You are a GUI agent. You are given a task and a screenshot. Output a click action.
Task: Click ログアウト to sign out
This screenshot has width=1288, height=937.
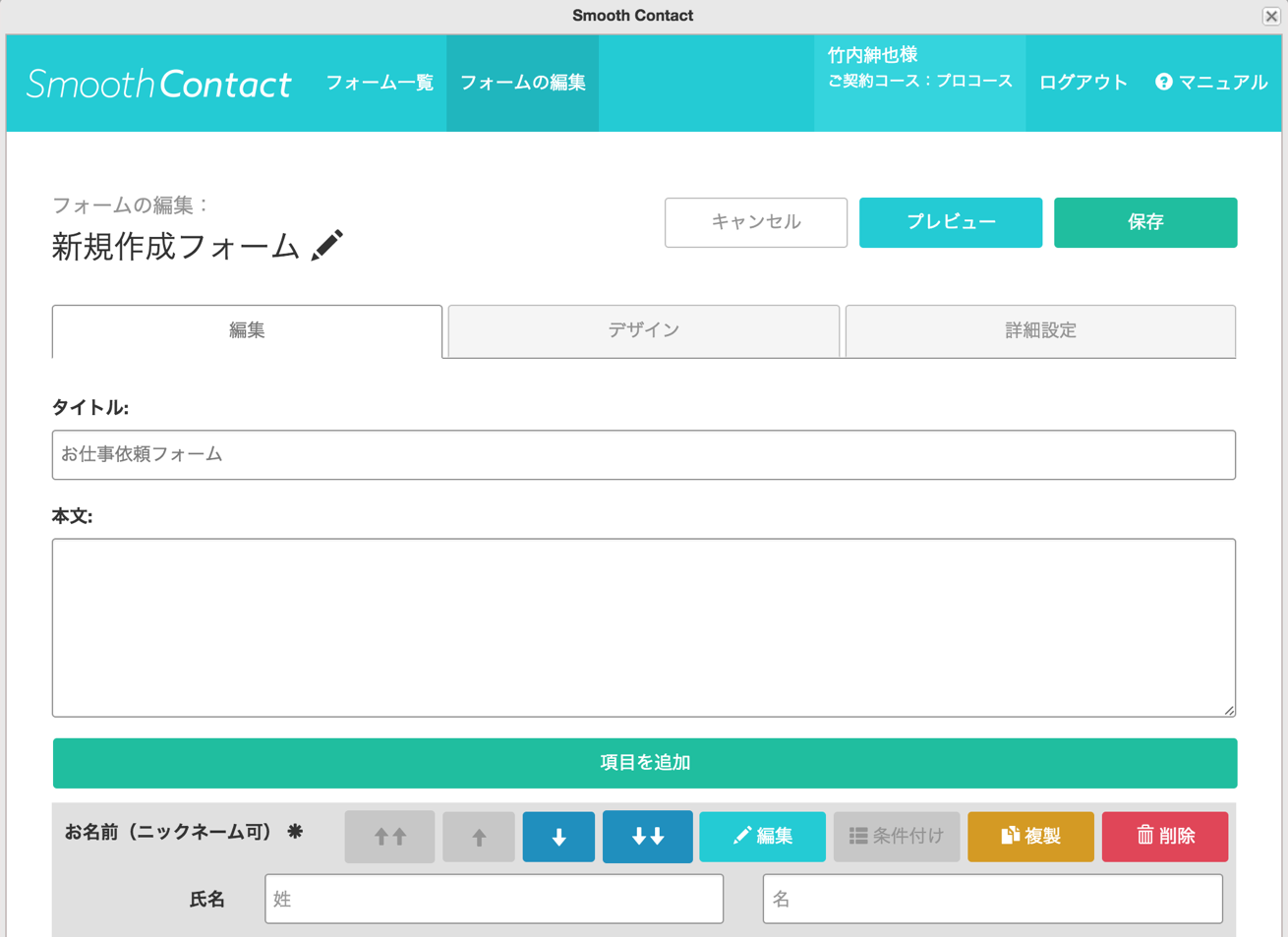(1083, 83)
